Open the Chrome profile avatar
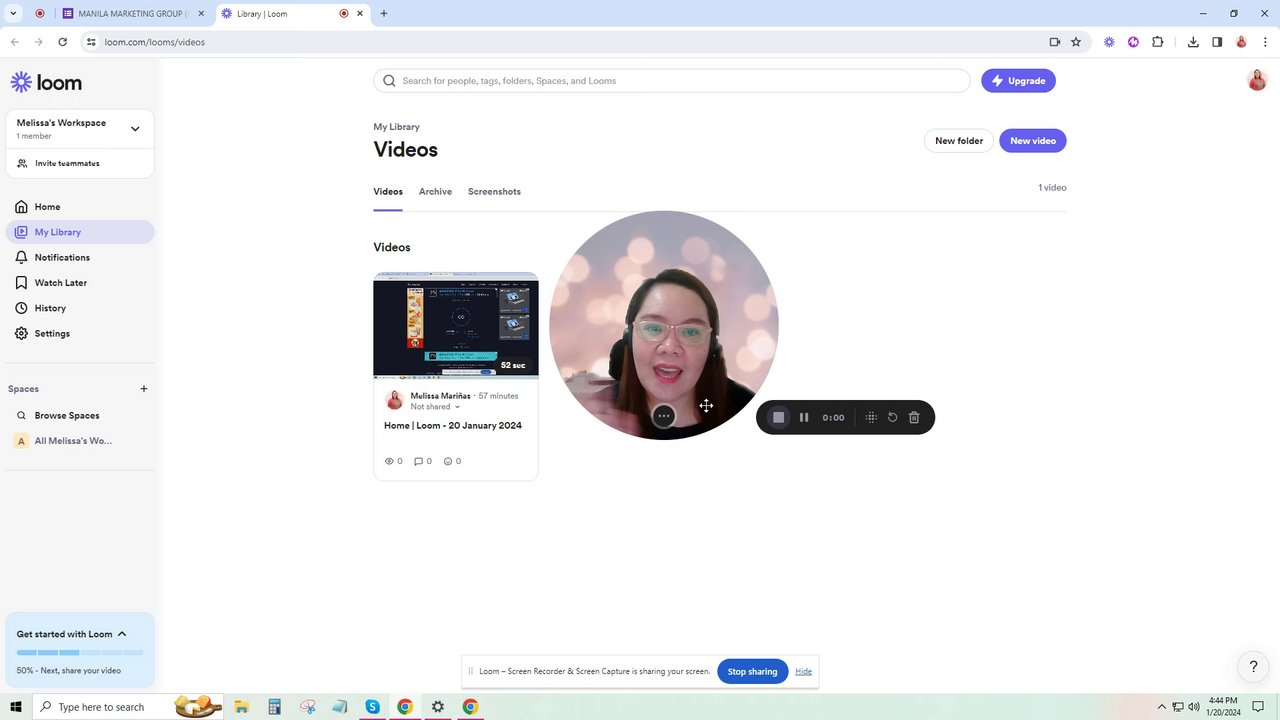1280x720 pixels. point(1241,42)
